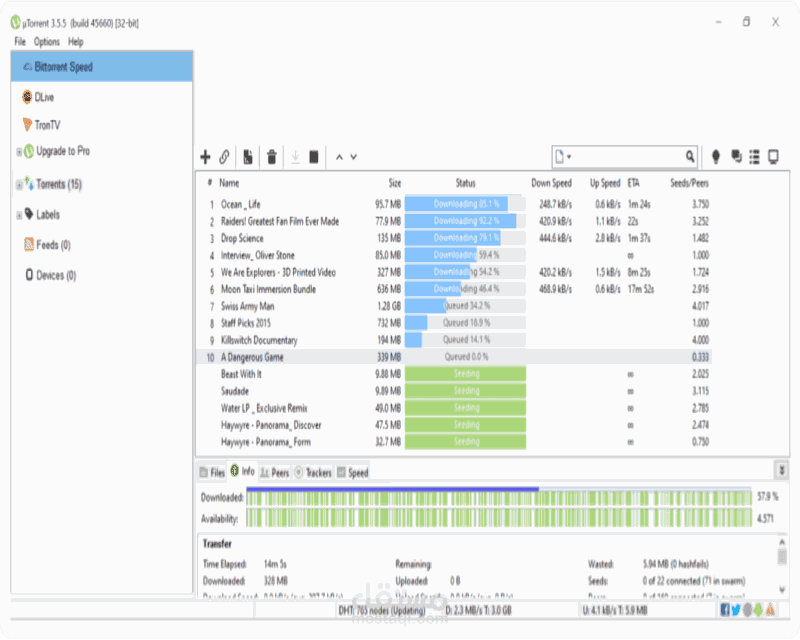Expand the Torrents (15) tree node
This screenshot has height=640, width=800.
coord(19,185)
